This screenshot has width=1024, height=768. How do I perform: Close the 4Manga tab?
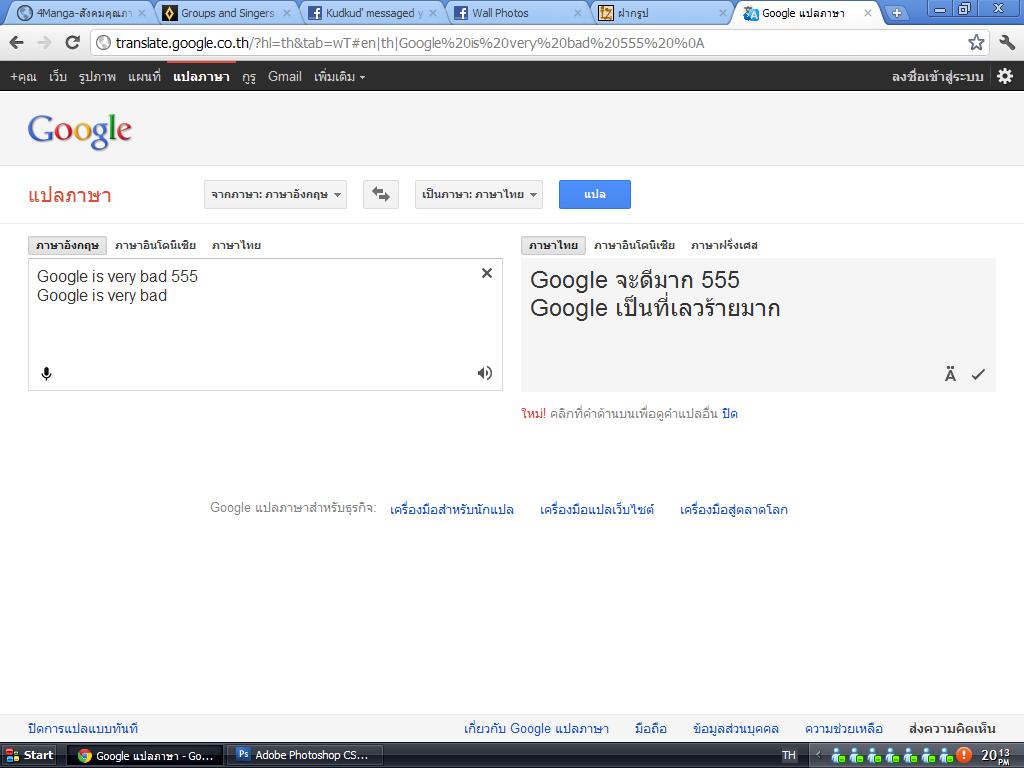coord(142,13)
